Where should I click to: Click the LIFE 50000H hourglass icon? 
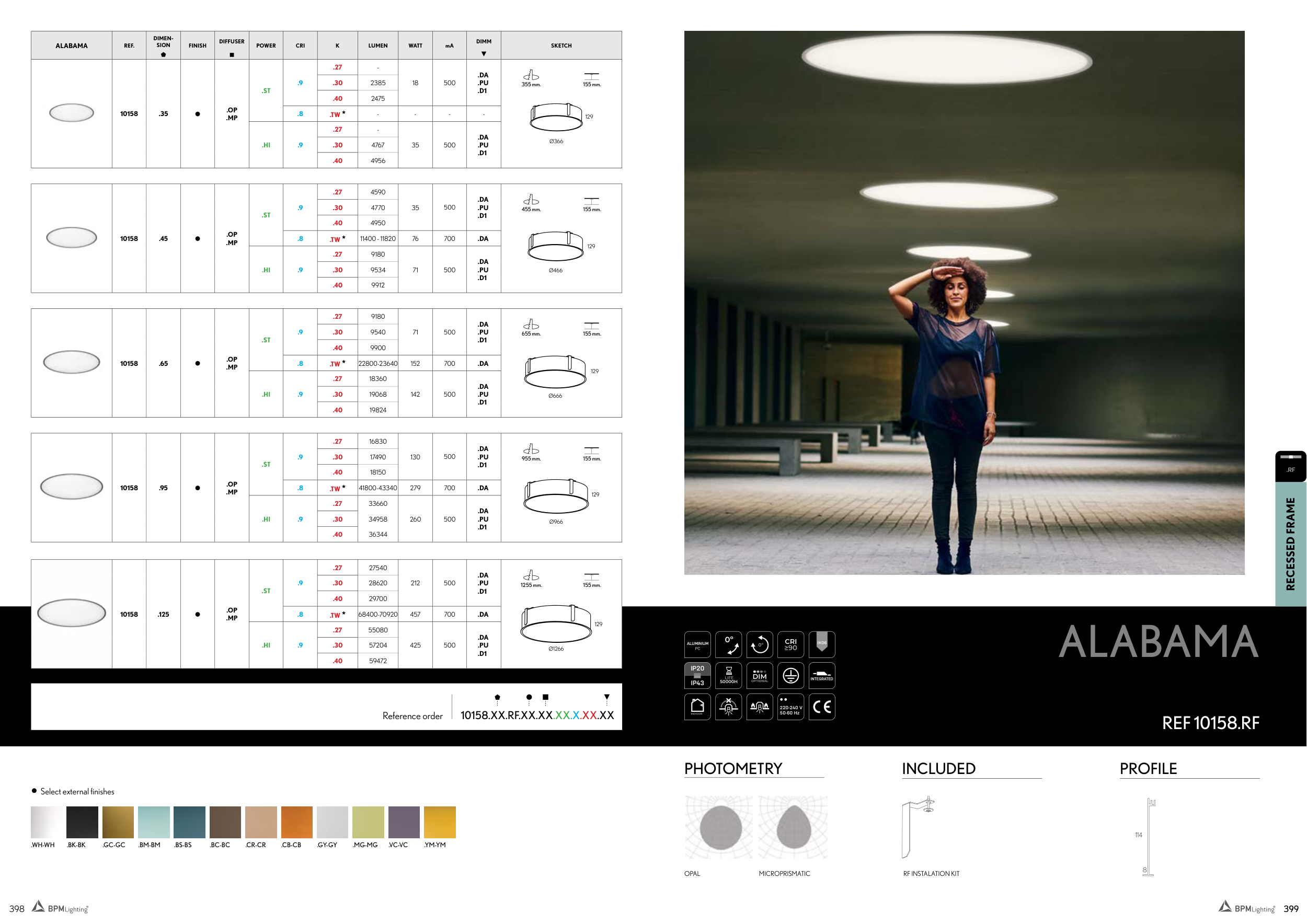click(728, 675)
